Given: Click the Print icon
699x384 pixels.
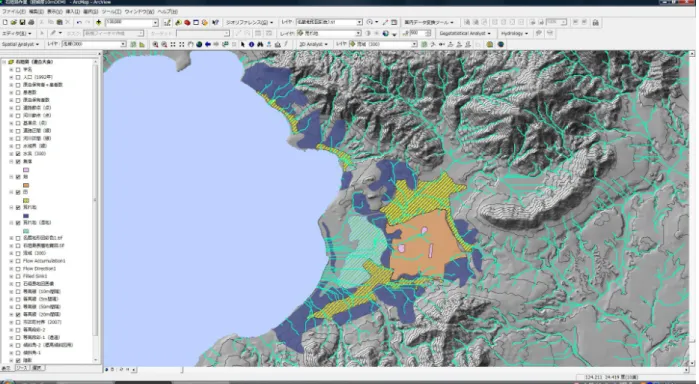Looking at the screenshot, I should pyautogui.click(x=31, y=22).
